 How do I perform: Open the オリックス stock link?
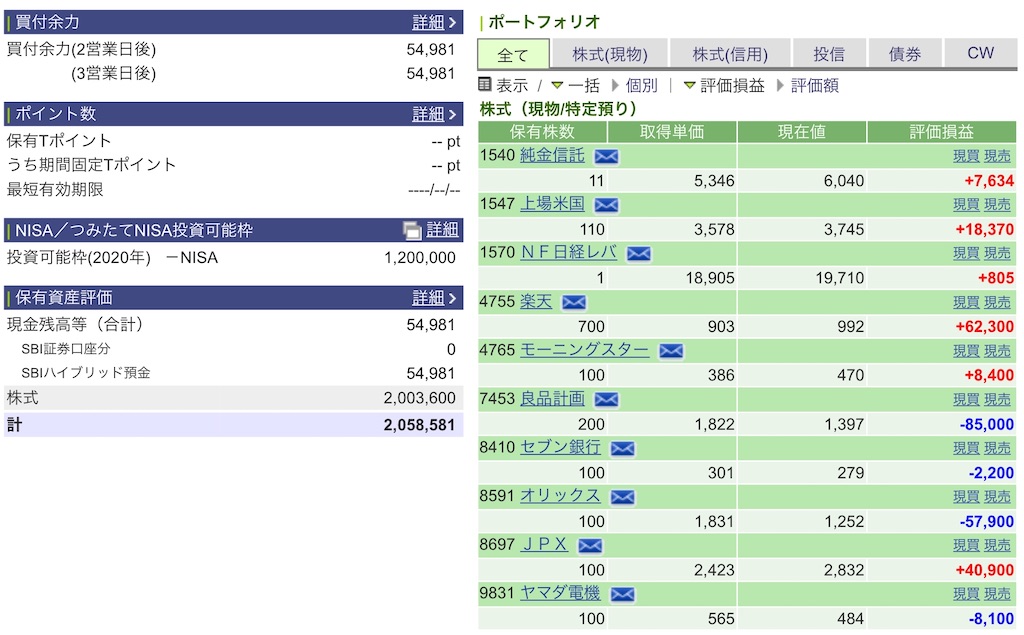pos(560,495)
